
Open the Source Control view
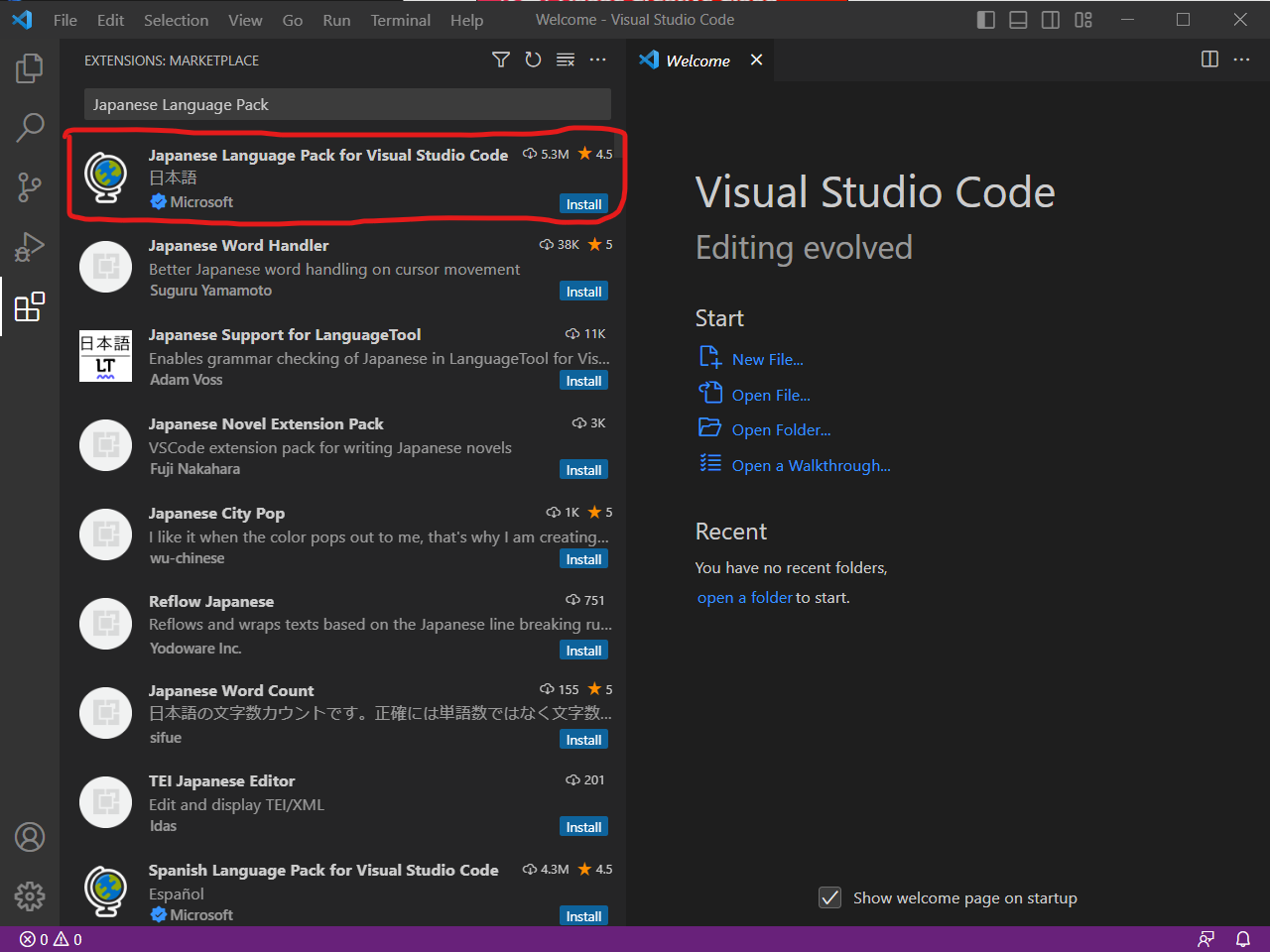click(30, 186)
